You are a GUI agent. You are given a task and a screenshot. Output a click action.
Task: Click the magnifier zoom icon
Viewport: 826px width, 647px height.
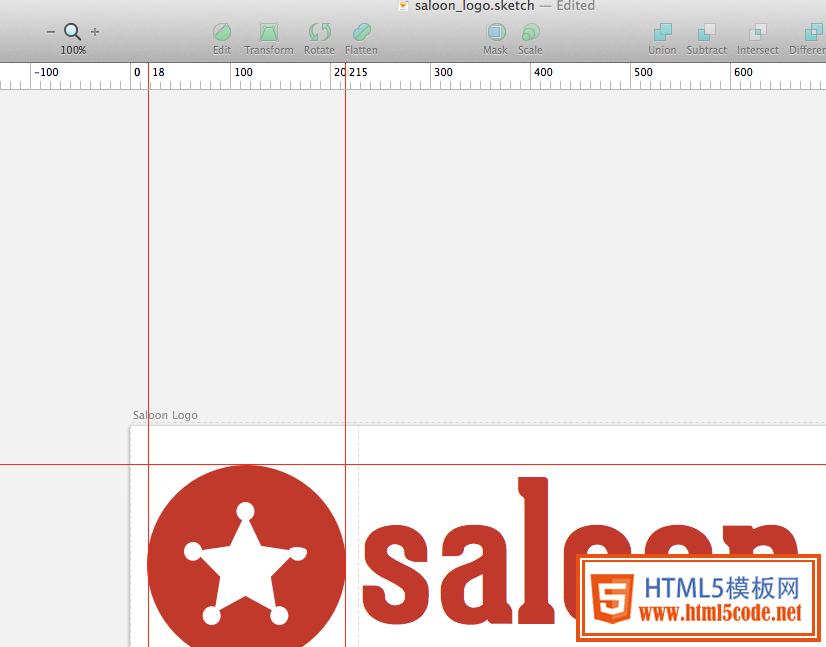pyautogui.click(x=72, y=32)
